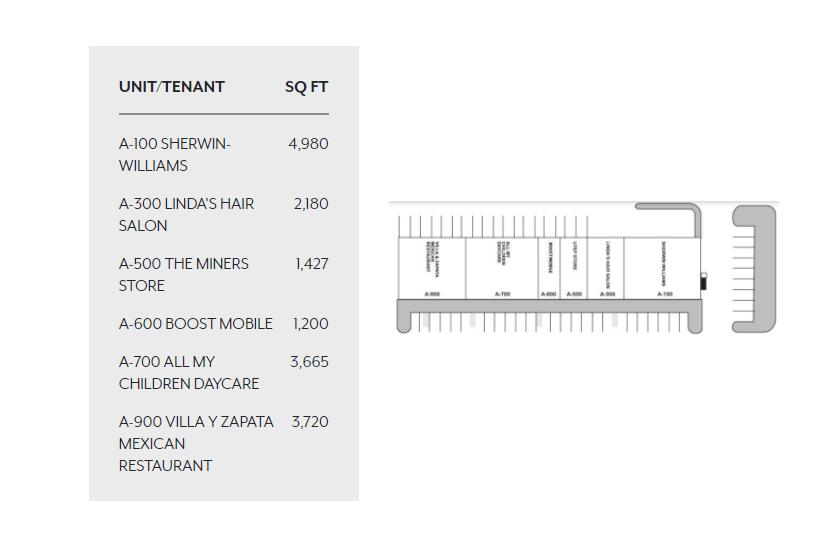Select unit A-700 on the site plan

[502, 268]
